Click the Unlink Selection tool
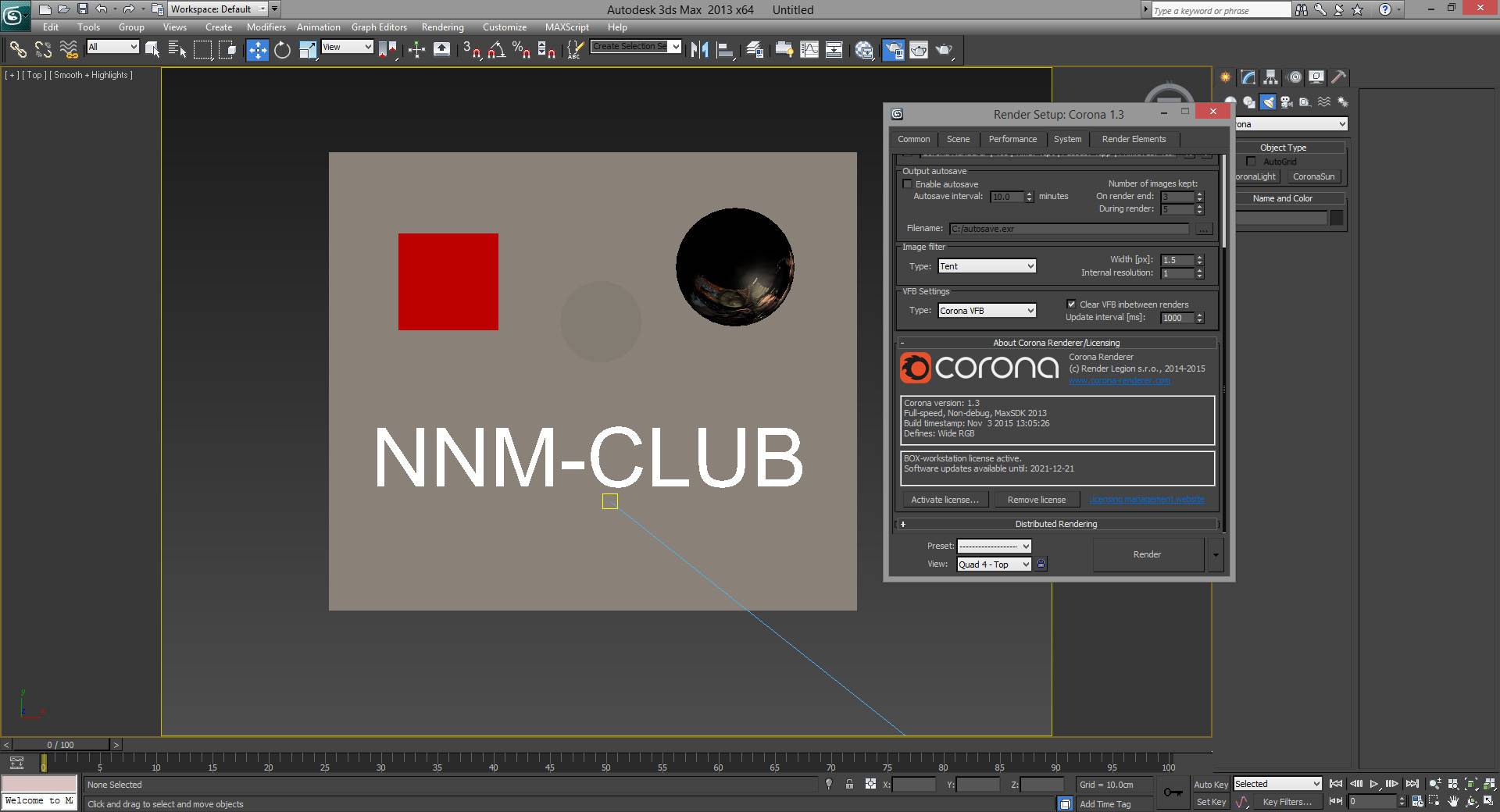The width and height of the screenshot is (1500, 812). [43, 50]
